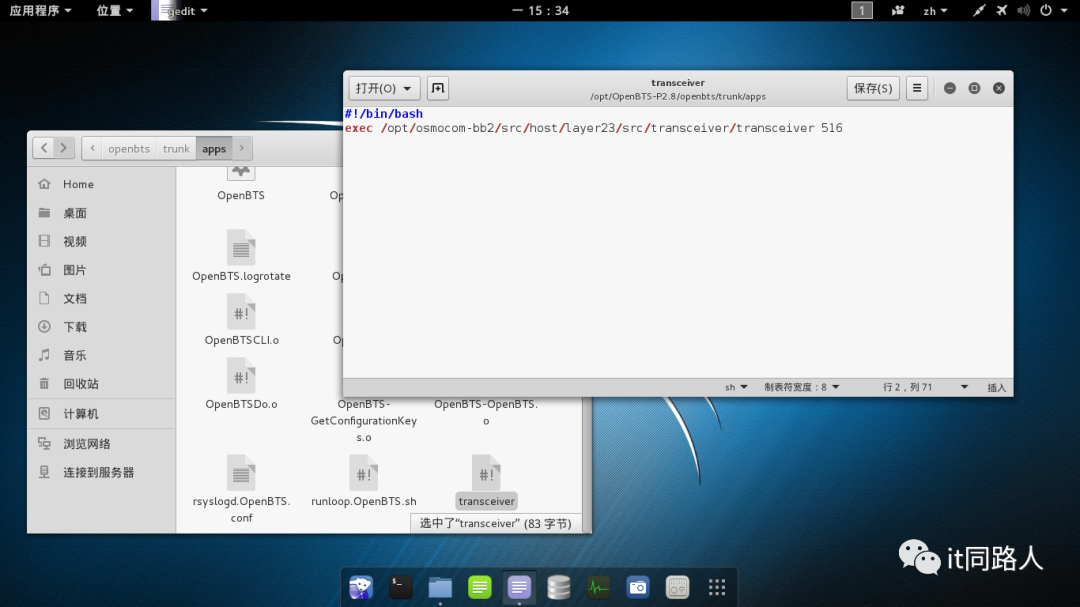1080x607 pixels.
Task: Show all applications grid in dock
Action: click(717, 587)
